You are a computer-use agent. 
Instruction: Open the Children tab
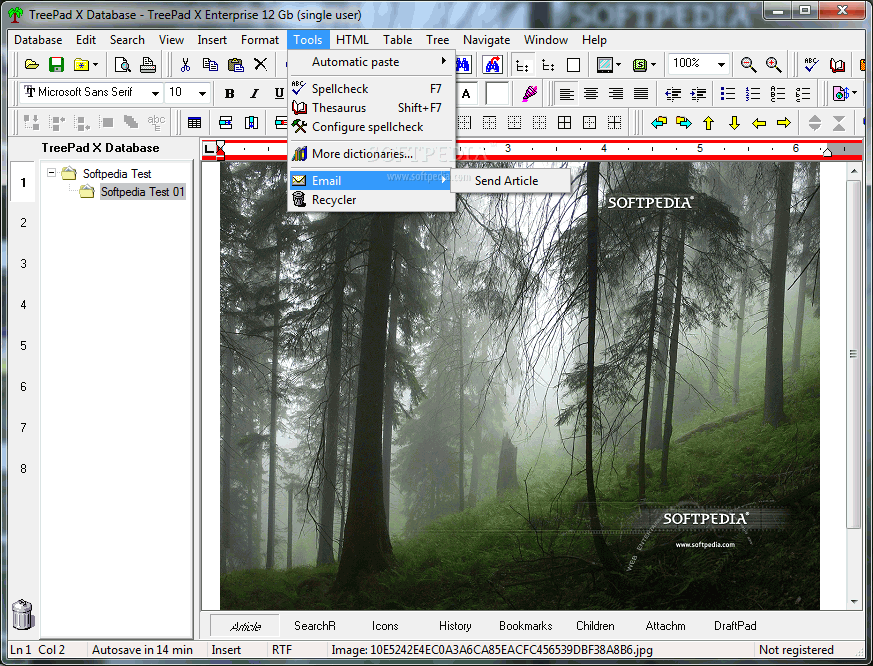pyautogui.click(x=595, y=626)
